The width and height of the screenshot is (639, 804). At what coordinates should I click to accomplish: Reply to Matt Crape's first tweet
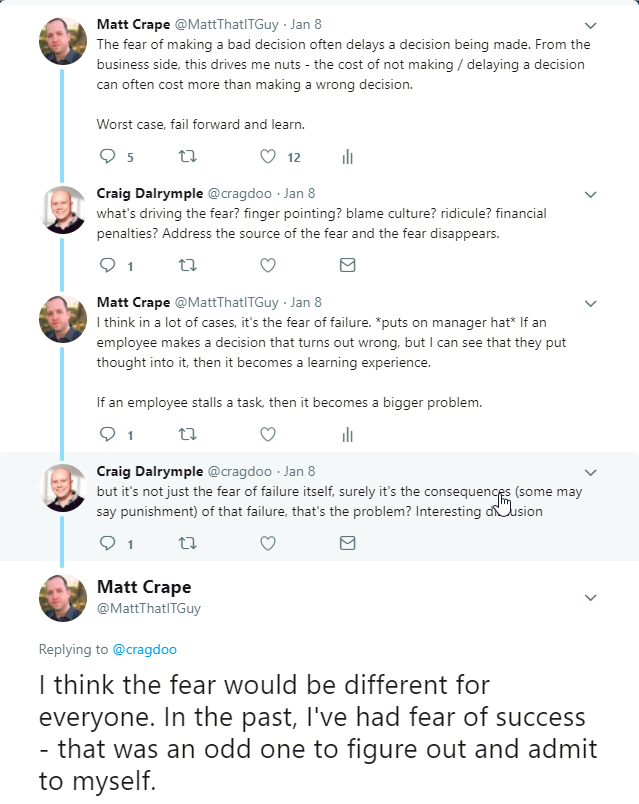109,157
